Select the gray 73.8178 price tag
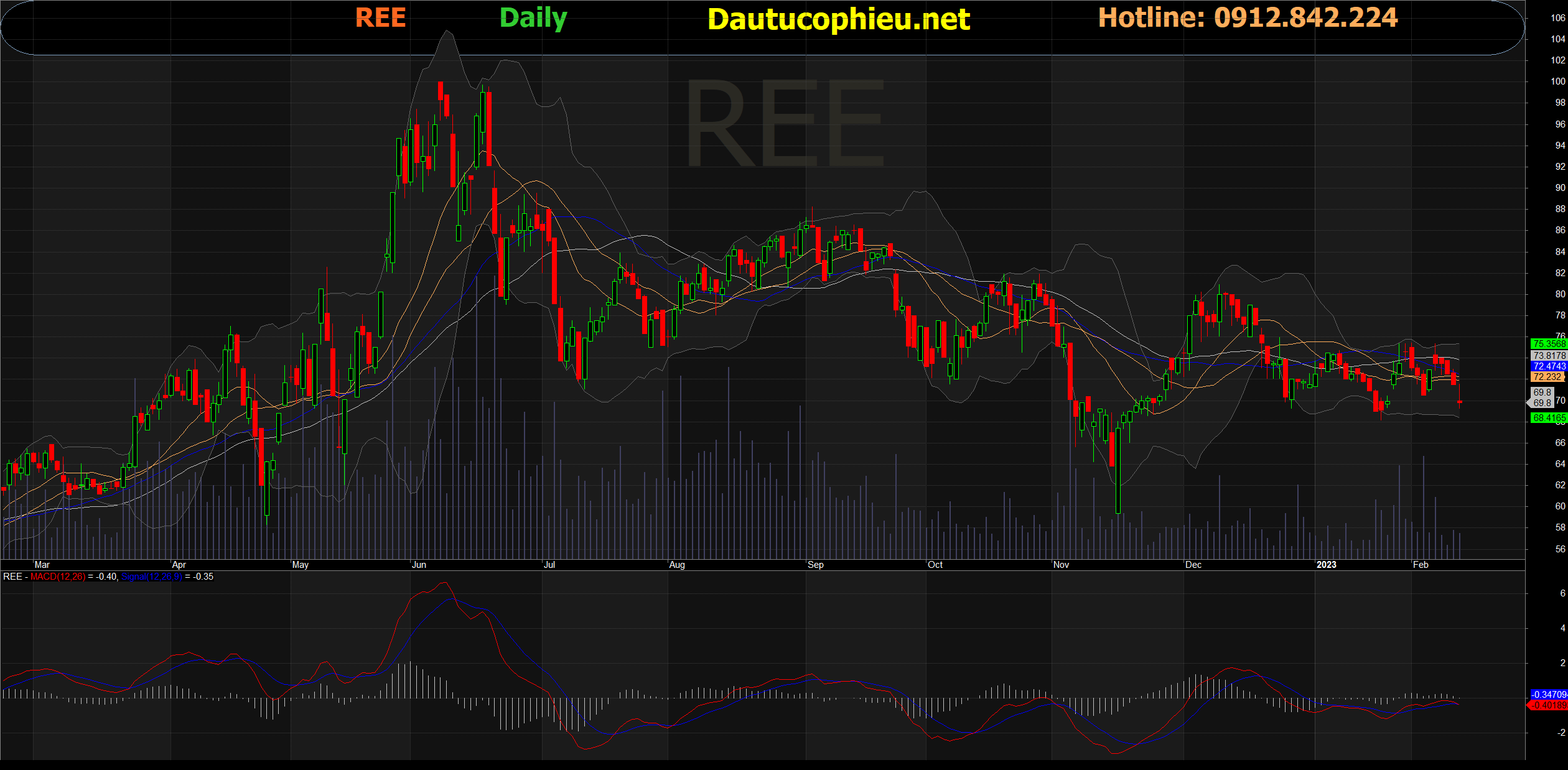Image resolution: width=1568 pixels, height=770 pixels. pyautogui.click(x=1548, y=356)
